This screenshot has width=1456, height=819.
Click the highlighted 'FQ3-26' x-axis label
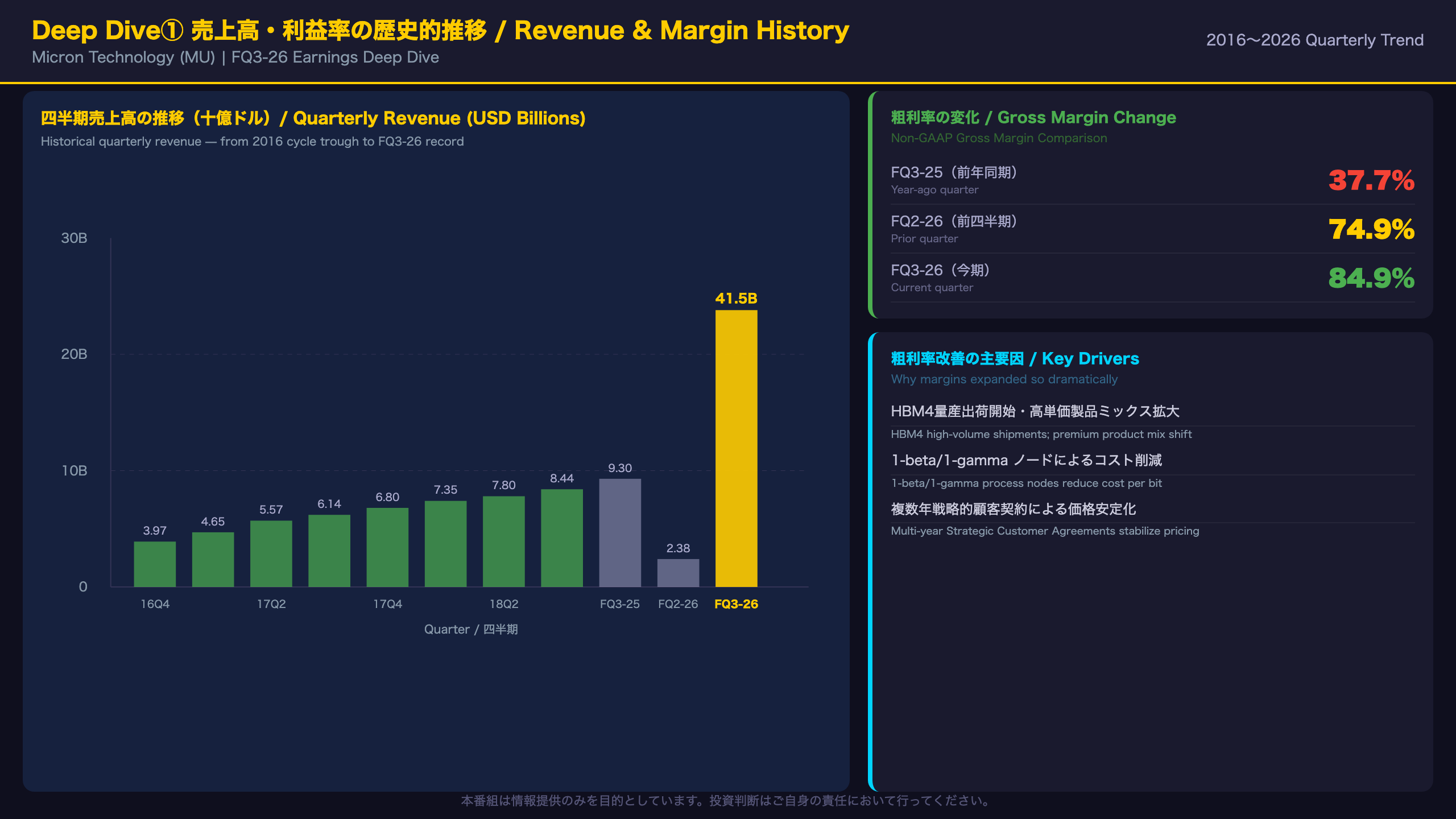tap(736, 604)
